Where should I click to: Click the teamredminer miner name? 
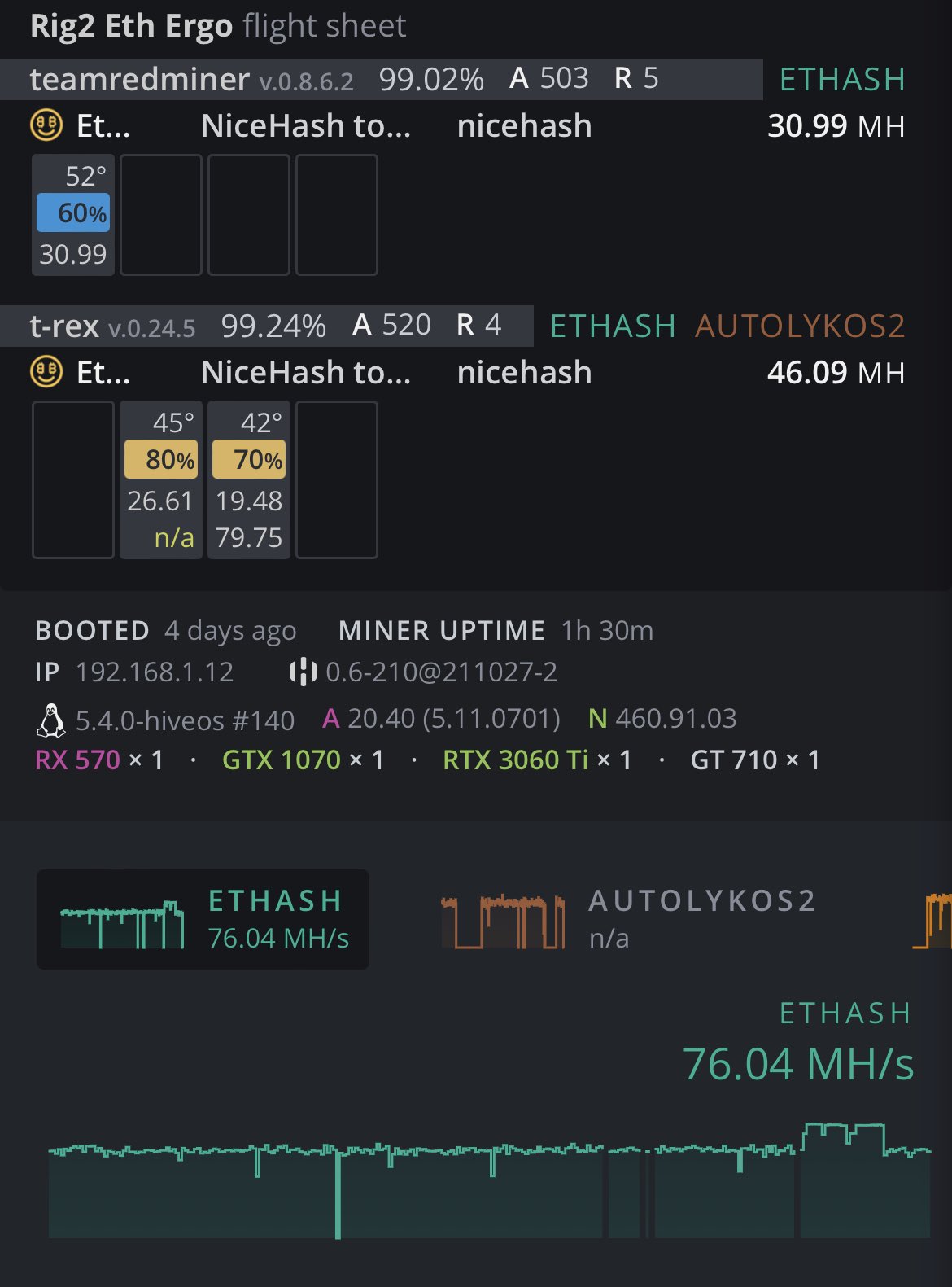pos(140,79)
